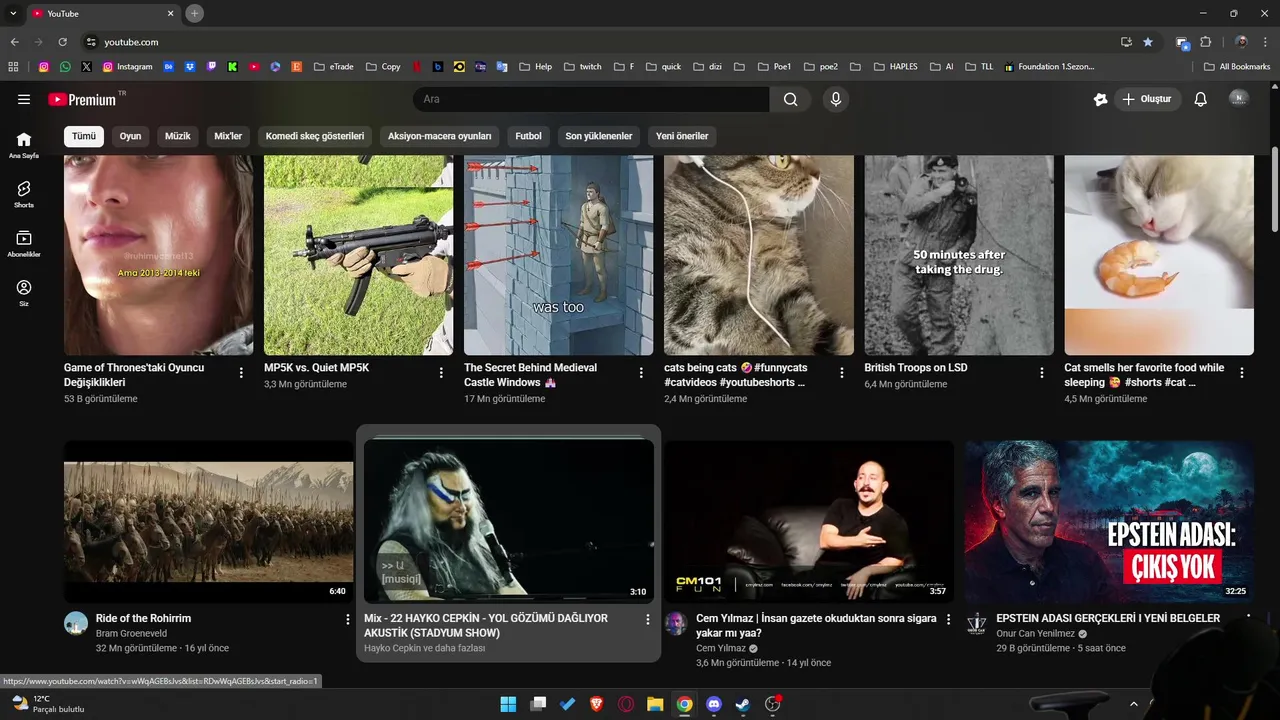Click the Oluştur create button
The width and height of the screenshot is (1280, 720).
coord(1147,99)
